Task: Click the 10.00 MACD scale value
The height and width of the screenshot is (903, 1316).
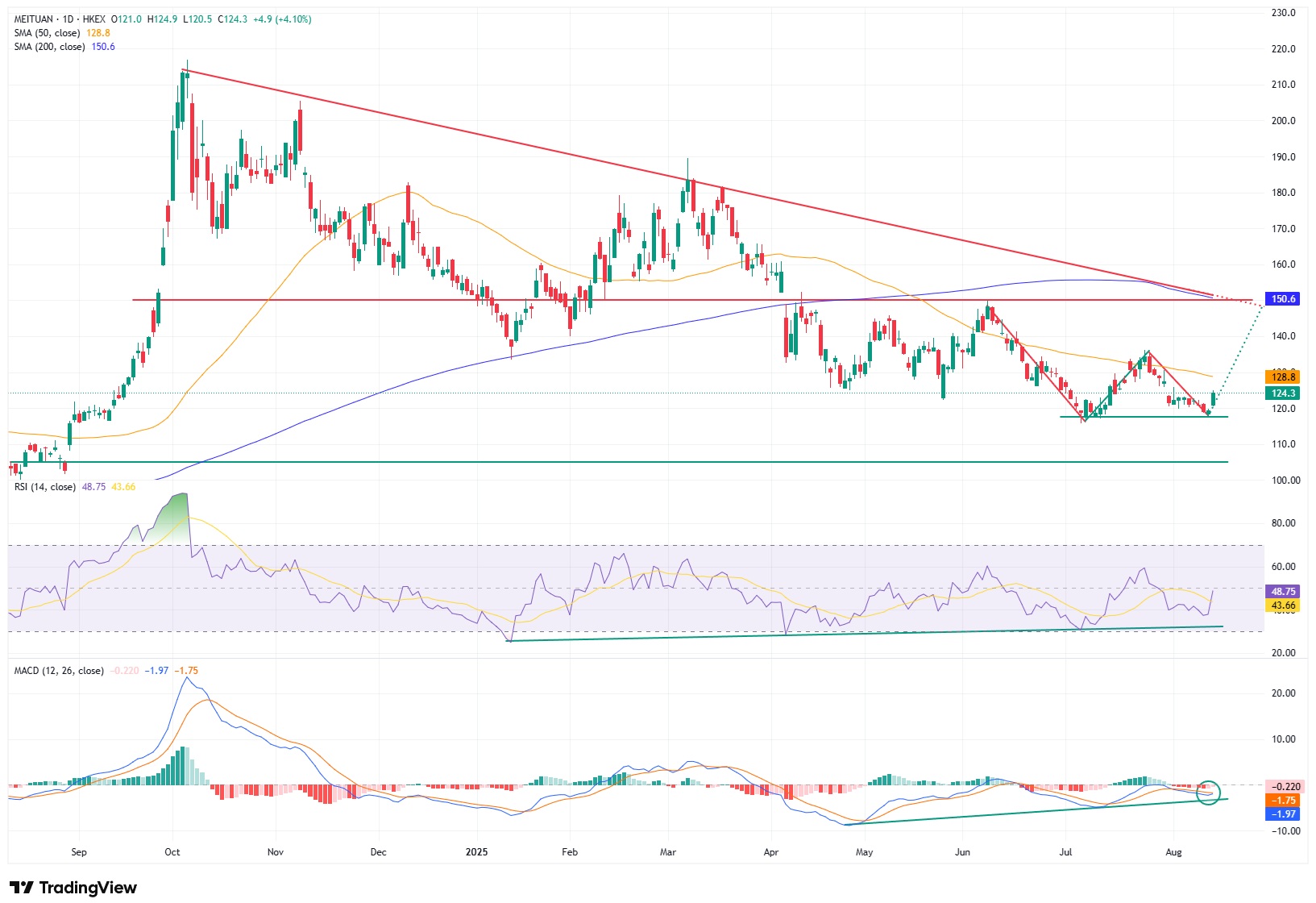Action: point(1283,739)
